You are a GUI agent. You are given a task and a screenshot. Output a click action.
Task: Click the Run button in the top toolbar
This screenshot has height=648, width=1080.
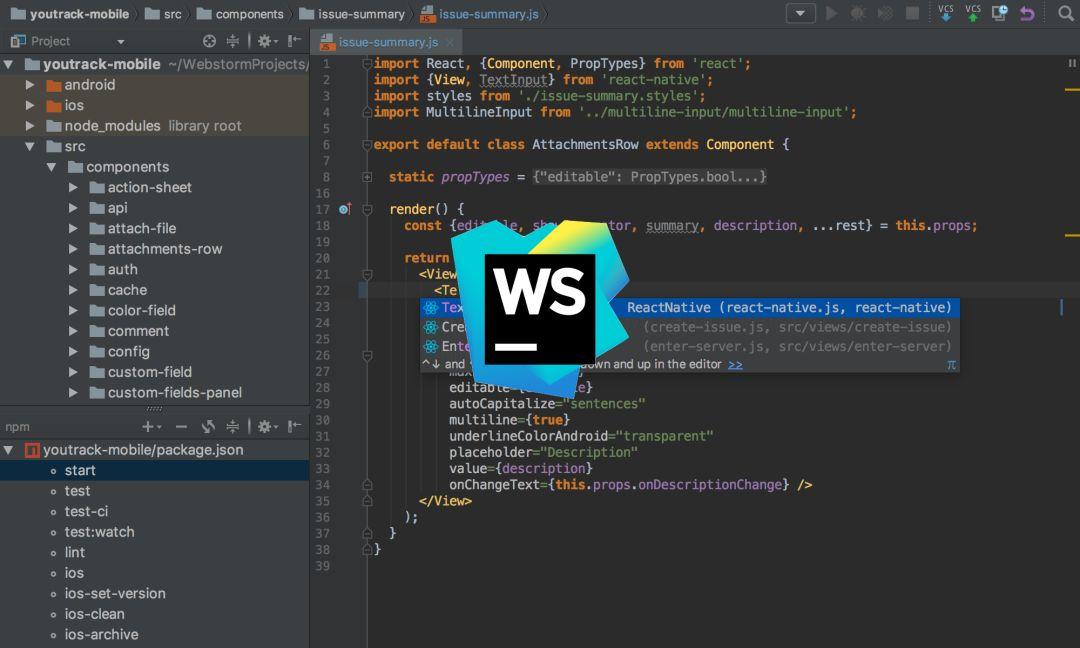831,13
